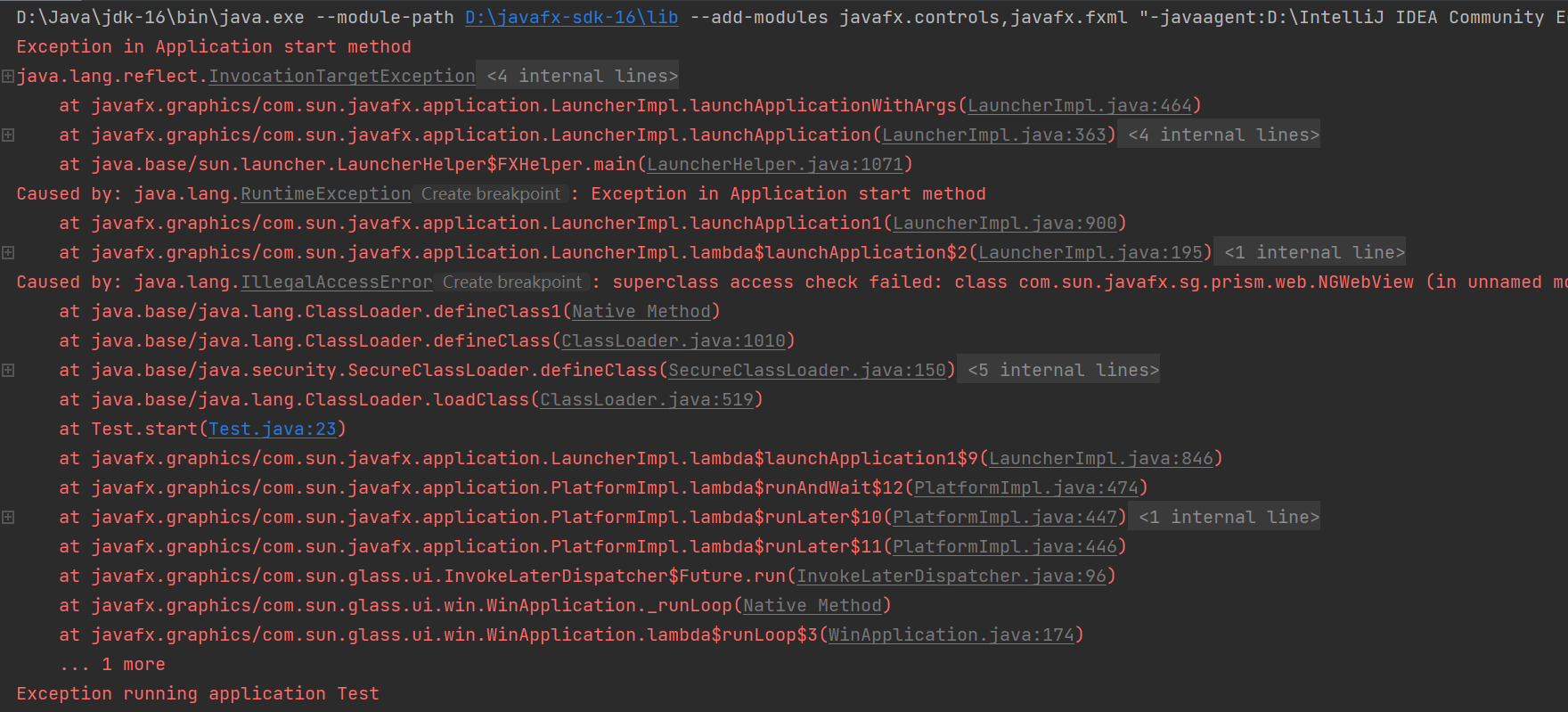Open Native Method link on _runLoop line
1568x712 pixels.
click(813, 606)
